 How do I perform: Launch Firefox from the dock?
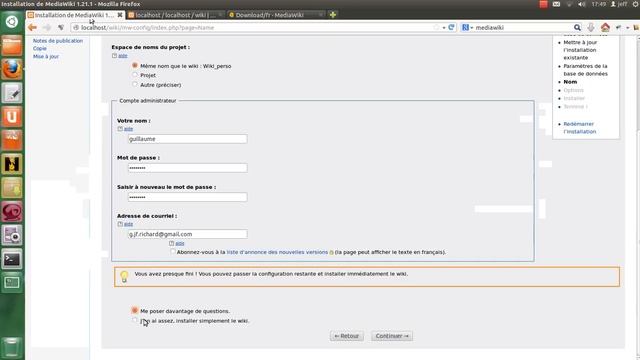[11, 69]
